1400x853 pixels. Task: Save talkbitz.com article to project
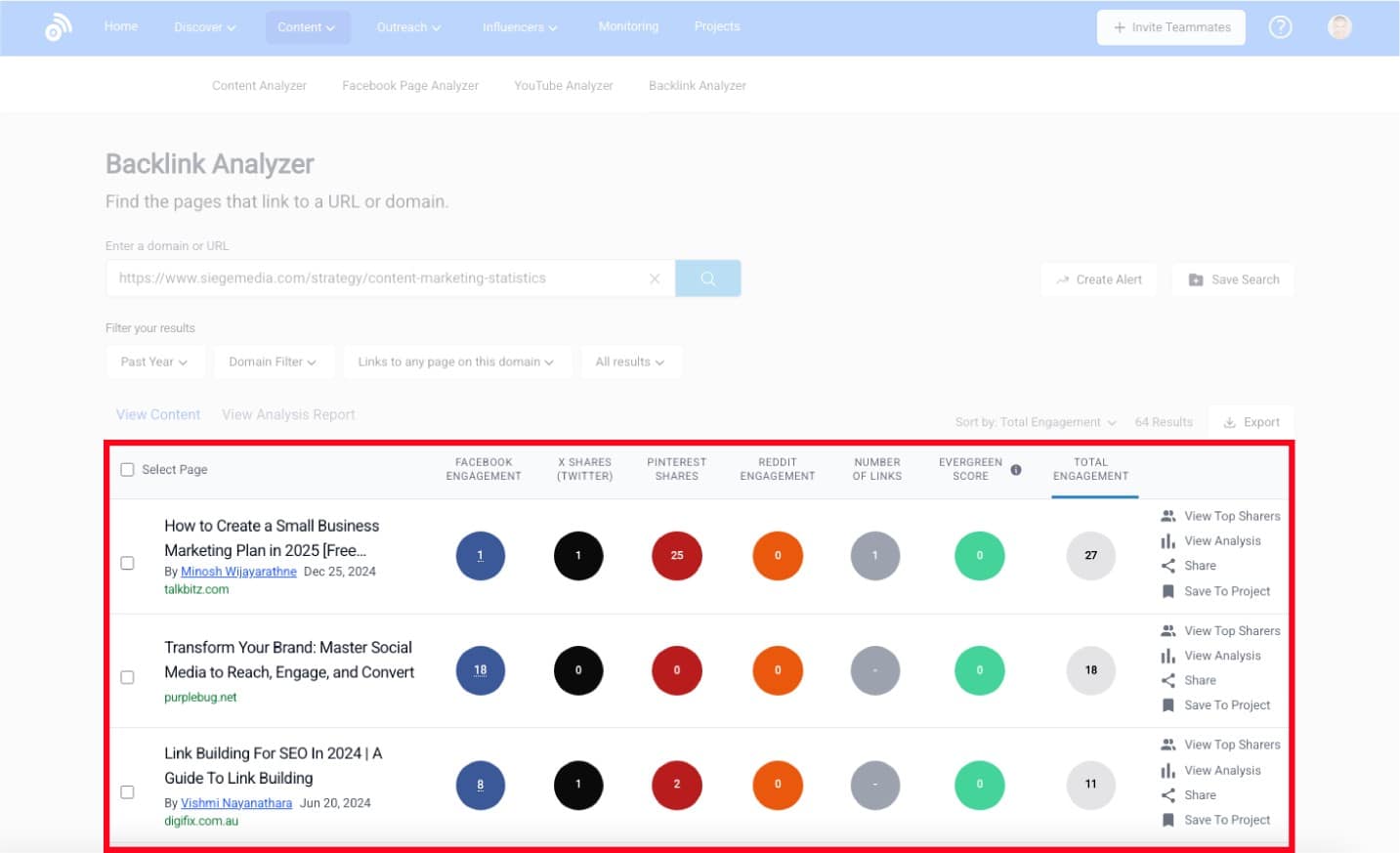1215,591
